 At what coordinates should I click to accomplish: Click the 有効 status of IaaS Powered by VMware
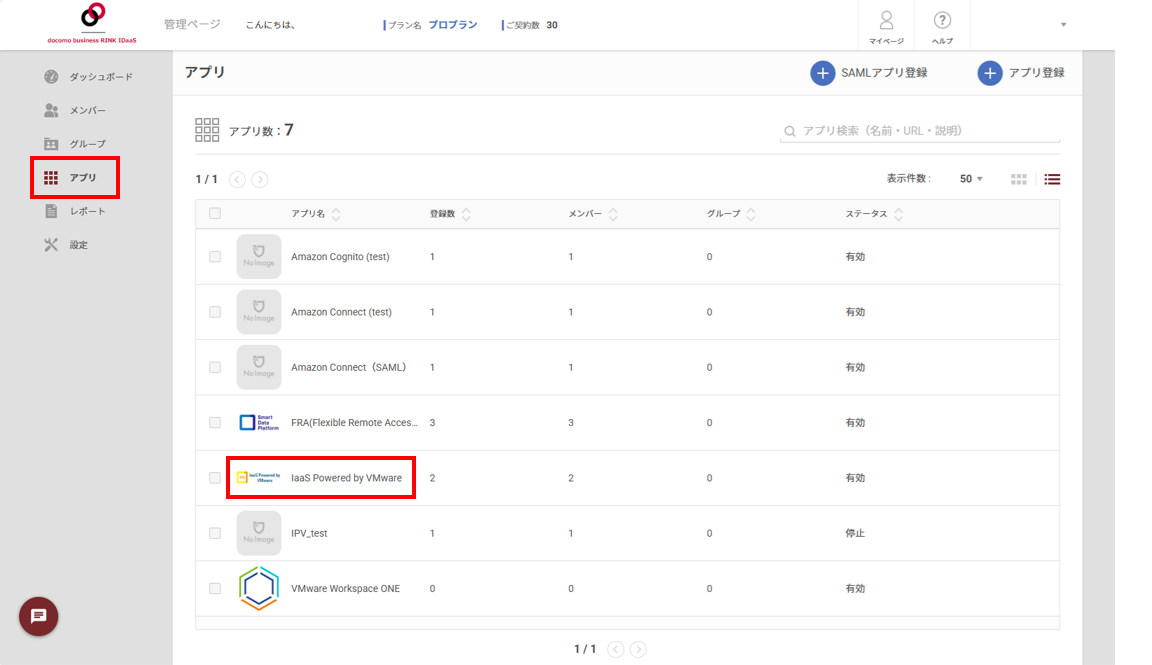click(x=855, y=478)
